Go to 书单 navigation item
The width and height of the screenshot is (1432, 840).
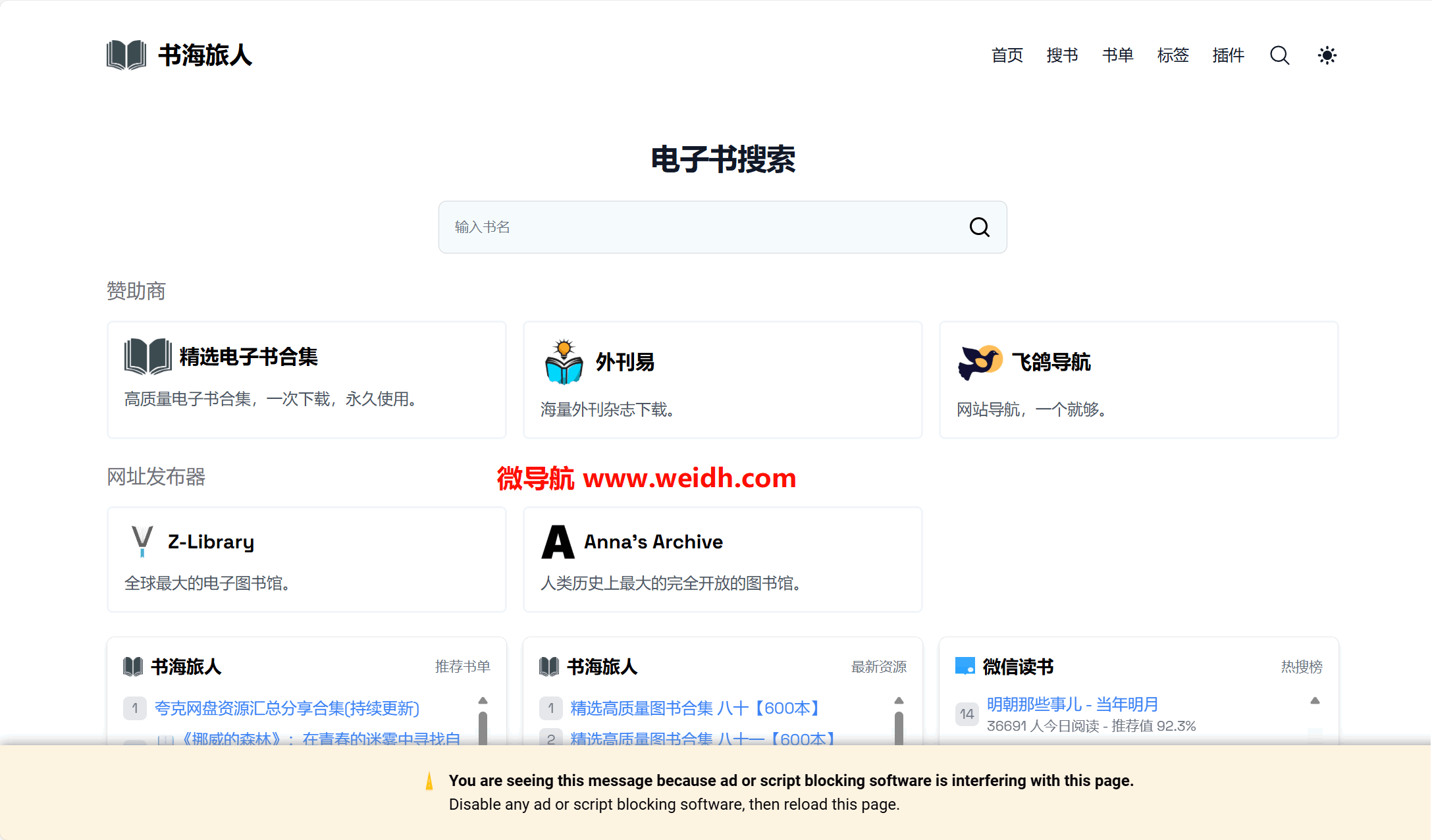[x=1117, y=55]
